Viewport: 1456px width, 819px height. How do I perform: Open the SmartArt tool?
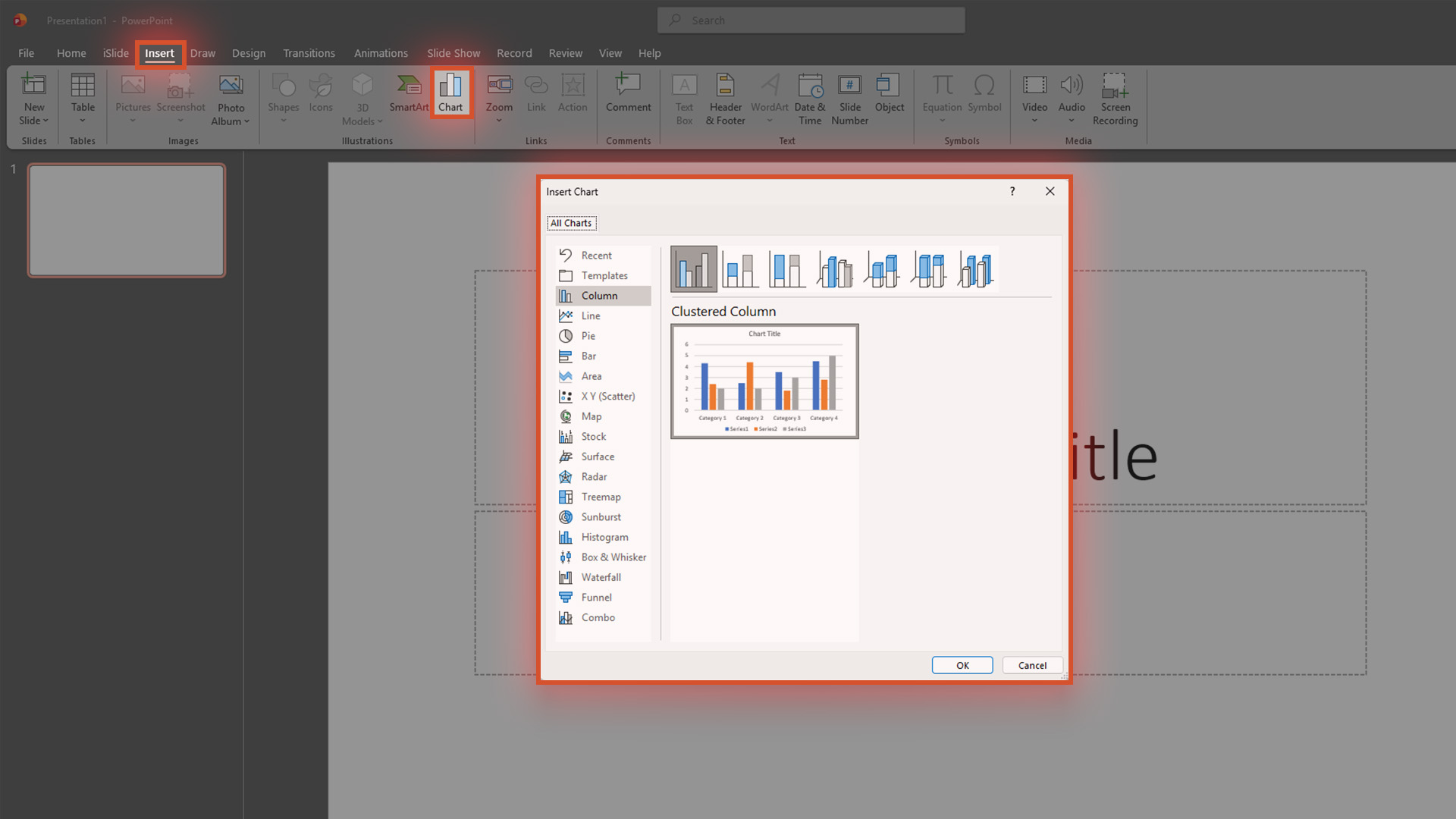(x=409, y=93)
